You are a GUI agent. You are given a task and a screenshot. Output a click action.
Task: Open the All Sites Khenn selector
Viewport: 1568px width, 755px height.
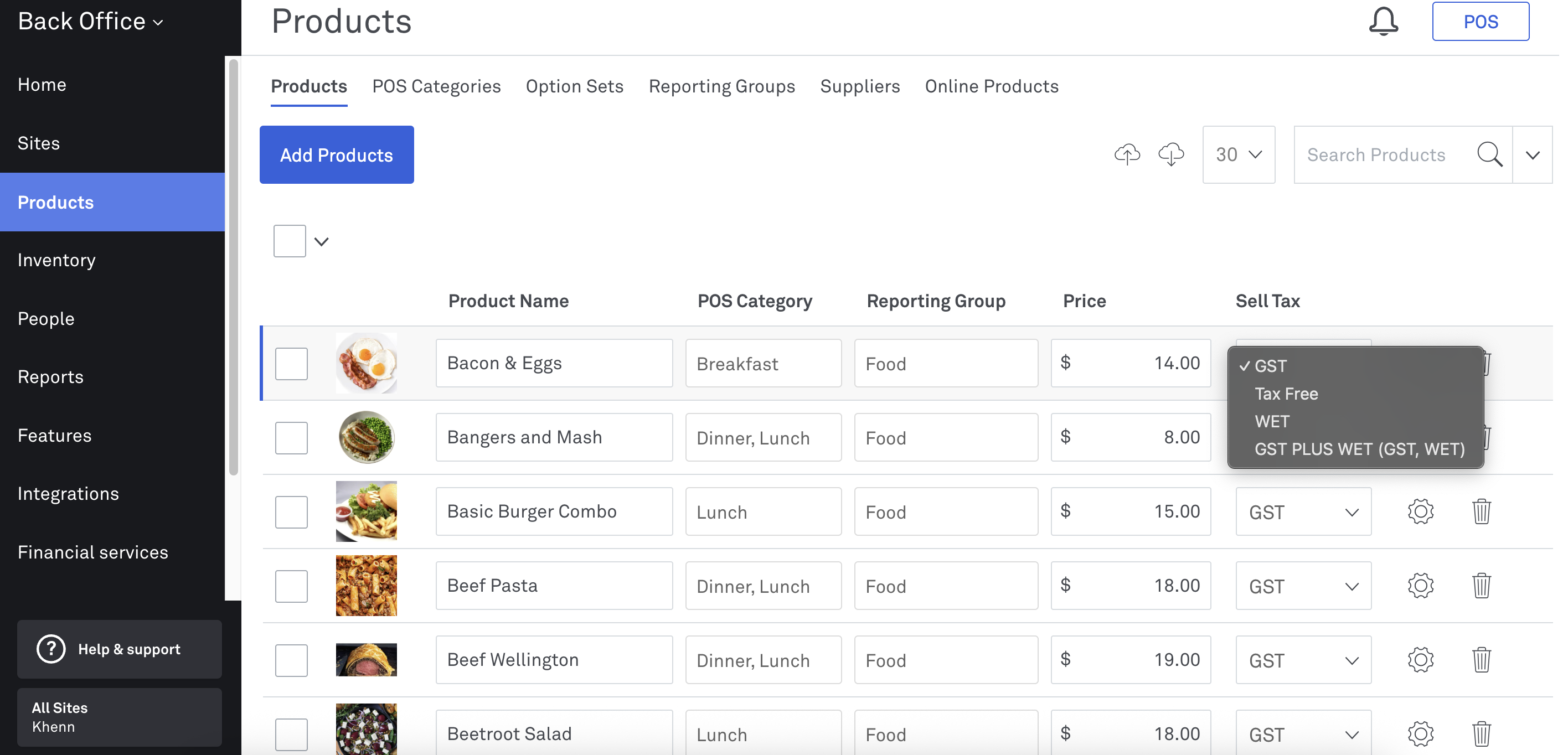tap(119, 717)
